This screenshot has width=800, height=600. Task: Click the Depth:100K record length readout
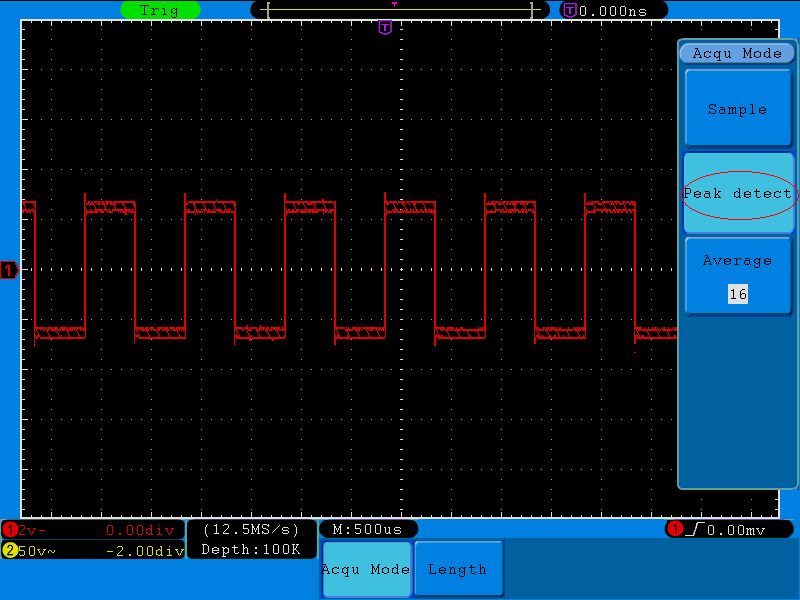pos(251,549)
